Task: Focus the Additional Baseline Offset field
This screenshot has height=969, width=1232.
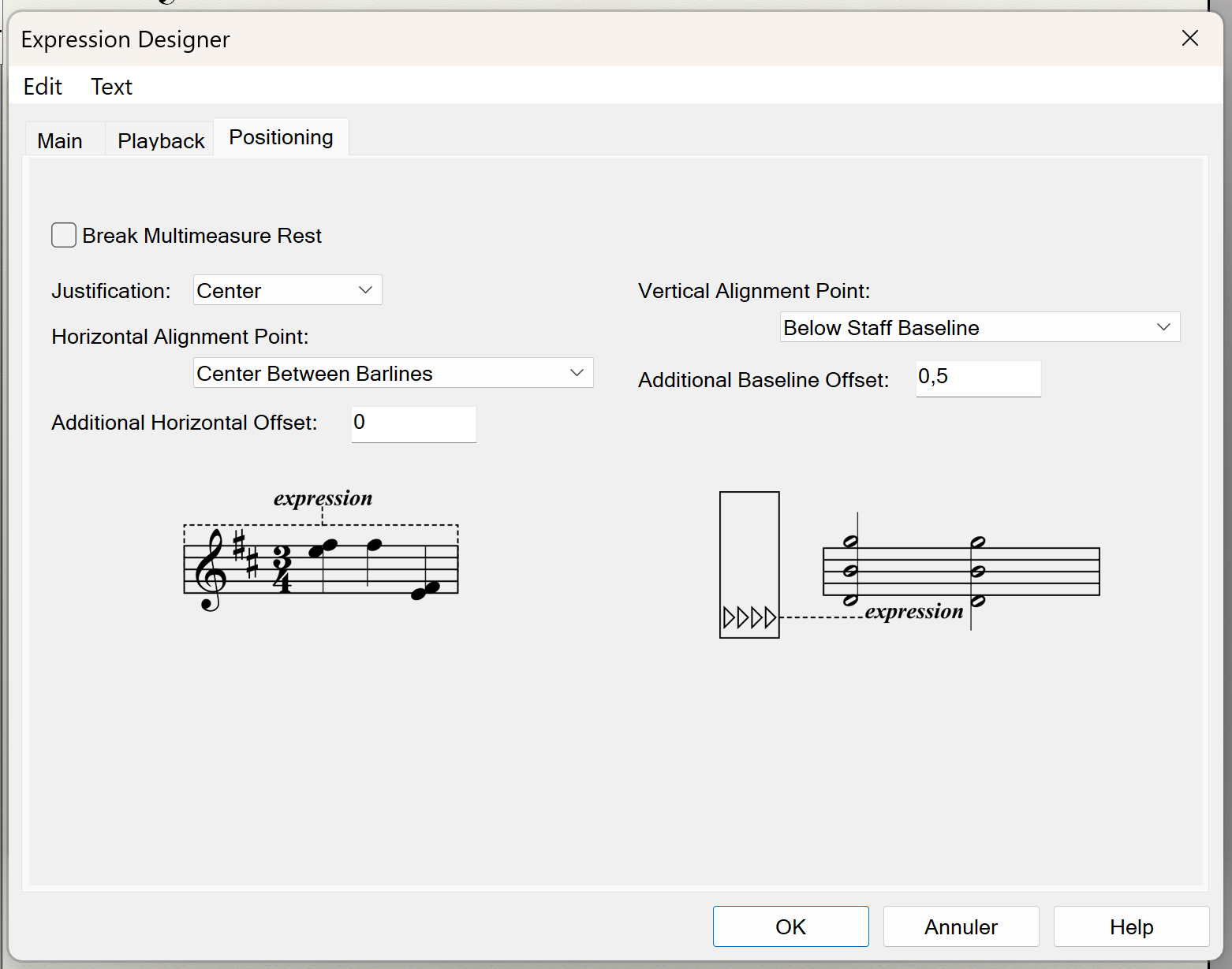Action: click(x=977, y=378)
